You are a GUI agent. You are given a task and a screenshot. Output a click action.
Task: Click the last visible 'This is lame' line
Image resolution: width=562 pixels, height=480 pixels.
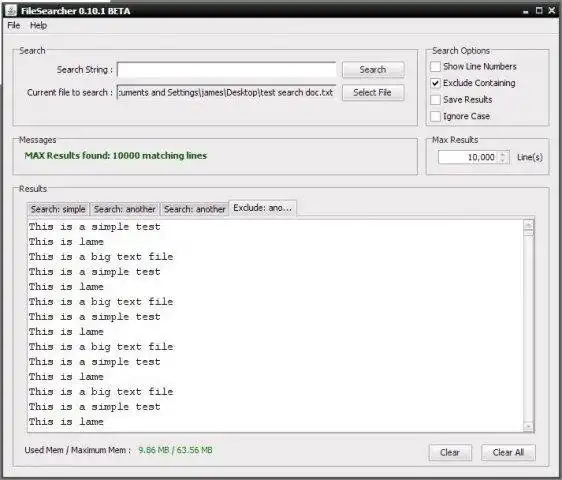pyautogui.click(x=66, y=422)
